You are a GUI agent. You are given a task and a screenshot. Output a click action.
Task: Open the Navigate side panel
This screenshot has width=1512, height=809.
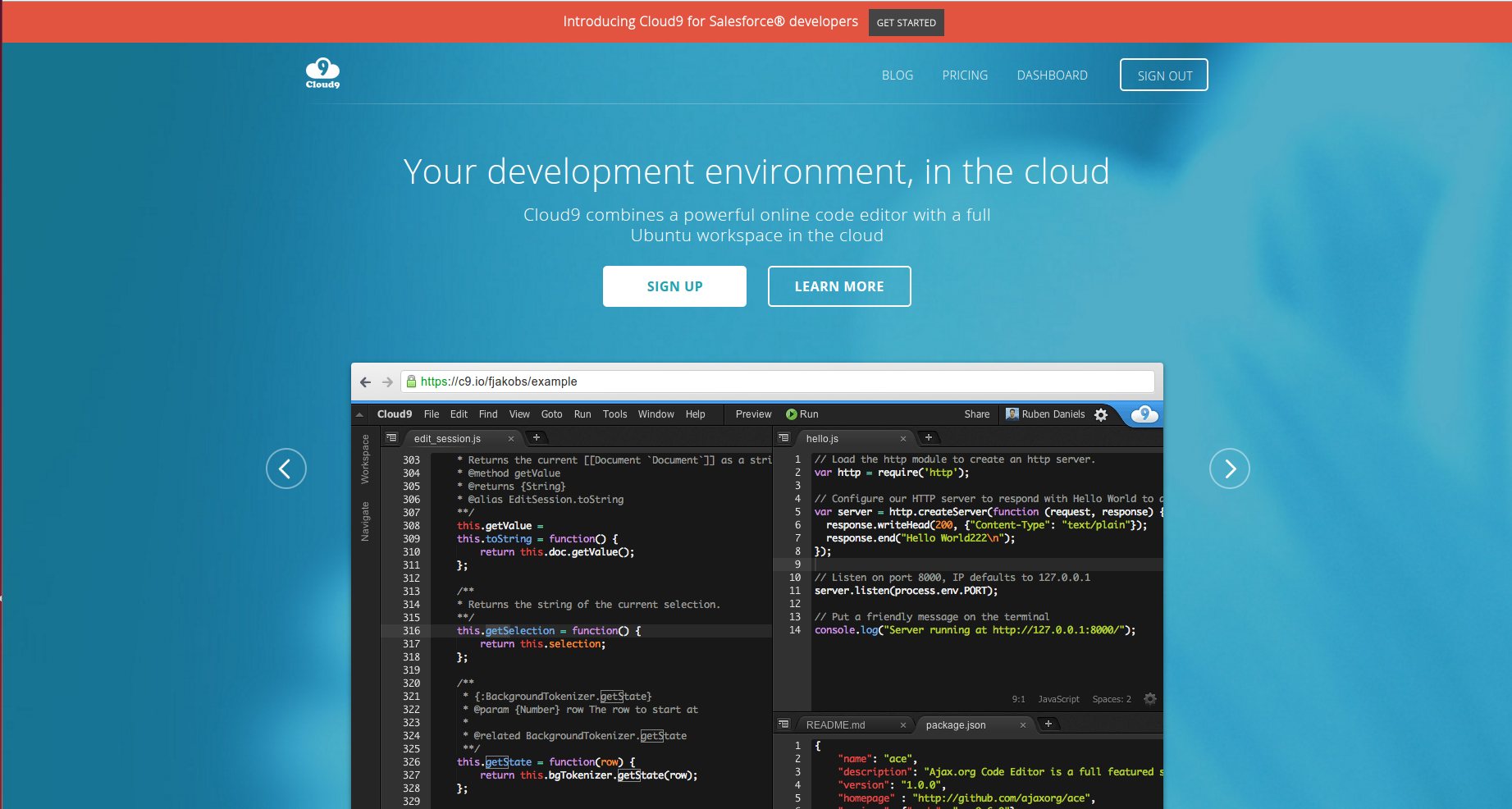[365, 522]
